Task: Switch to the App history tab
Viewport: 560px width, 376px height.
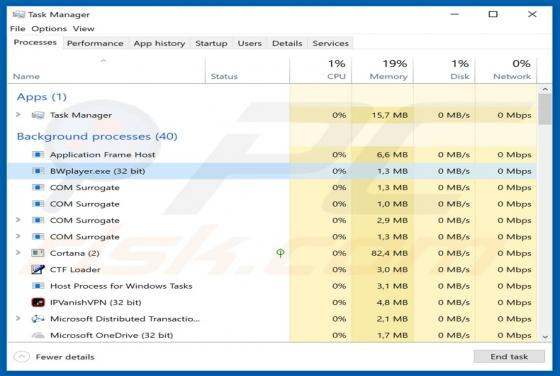Action: [159, 43]
